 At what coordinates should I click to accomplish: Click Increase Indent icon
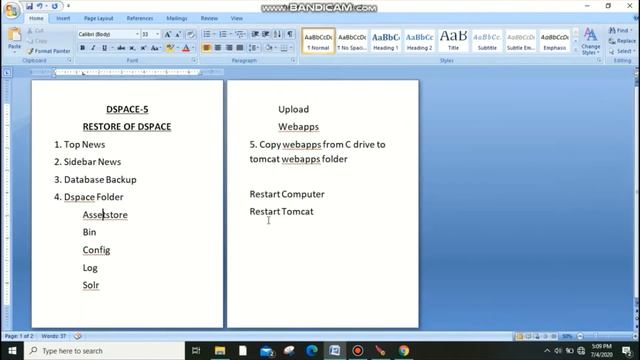pyautogui.click(x=266, y=34)
